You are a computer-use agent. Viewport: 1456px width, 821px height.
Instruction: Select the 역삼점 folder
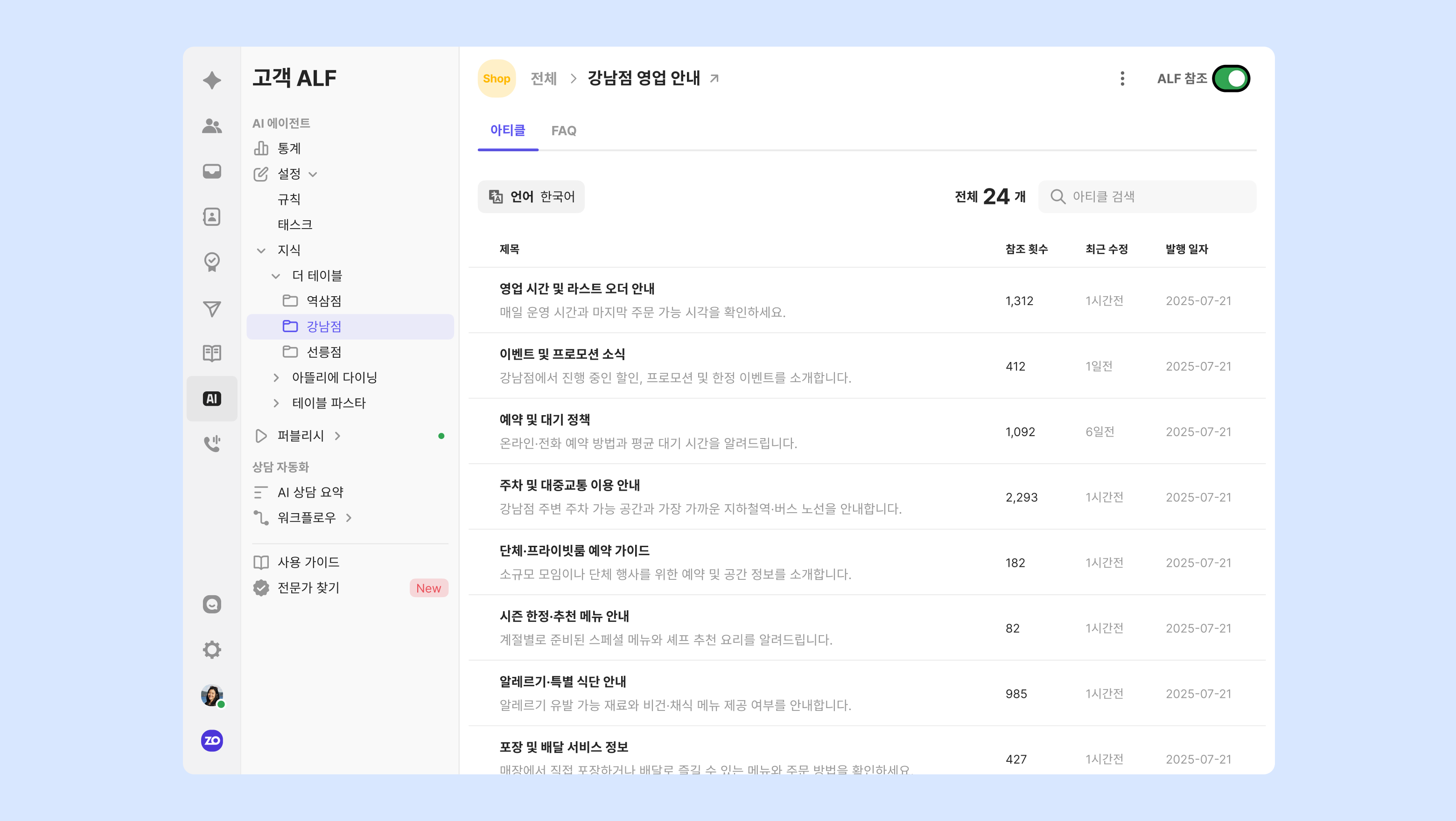[323, 300]
